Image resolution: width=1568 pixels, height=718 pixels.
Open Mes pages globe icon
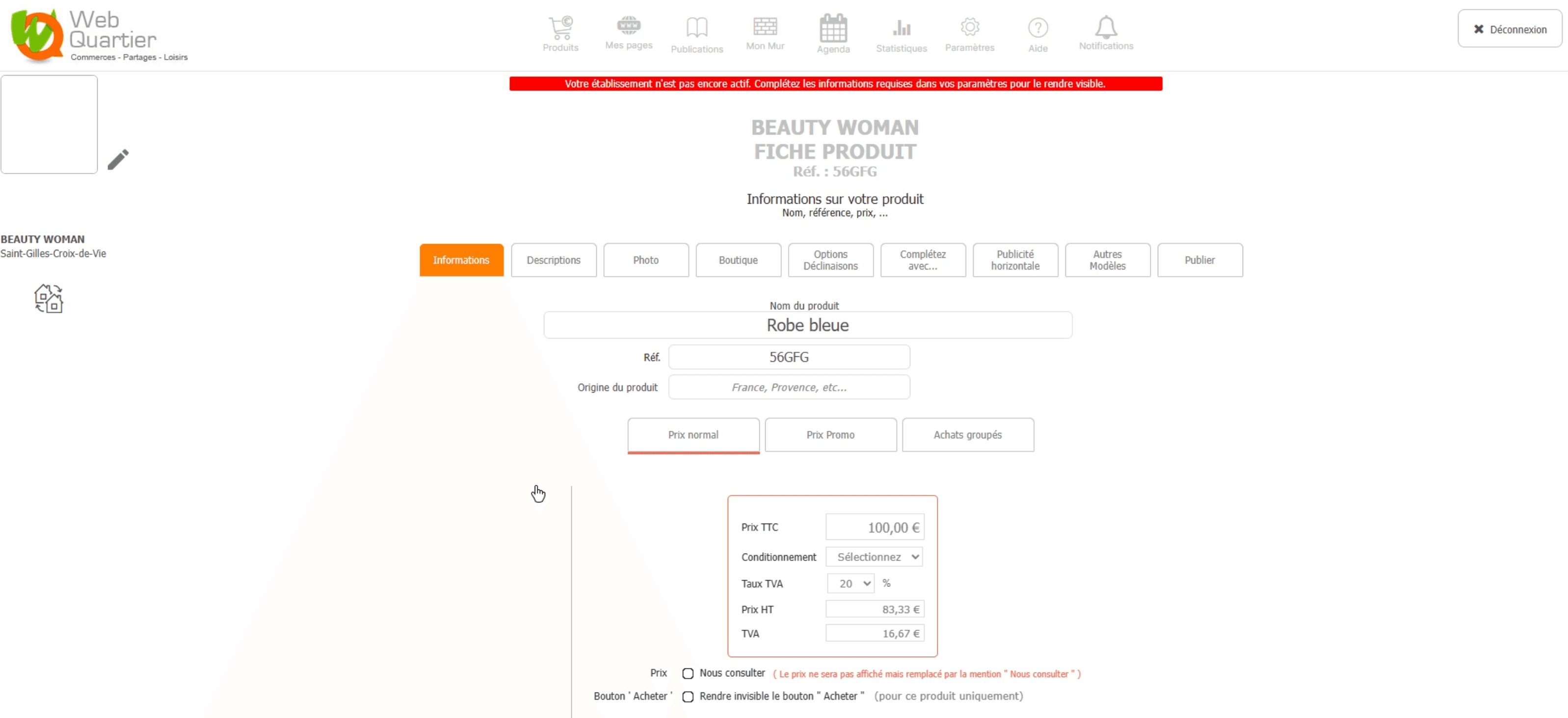click(628, 26)
